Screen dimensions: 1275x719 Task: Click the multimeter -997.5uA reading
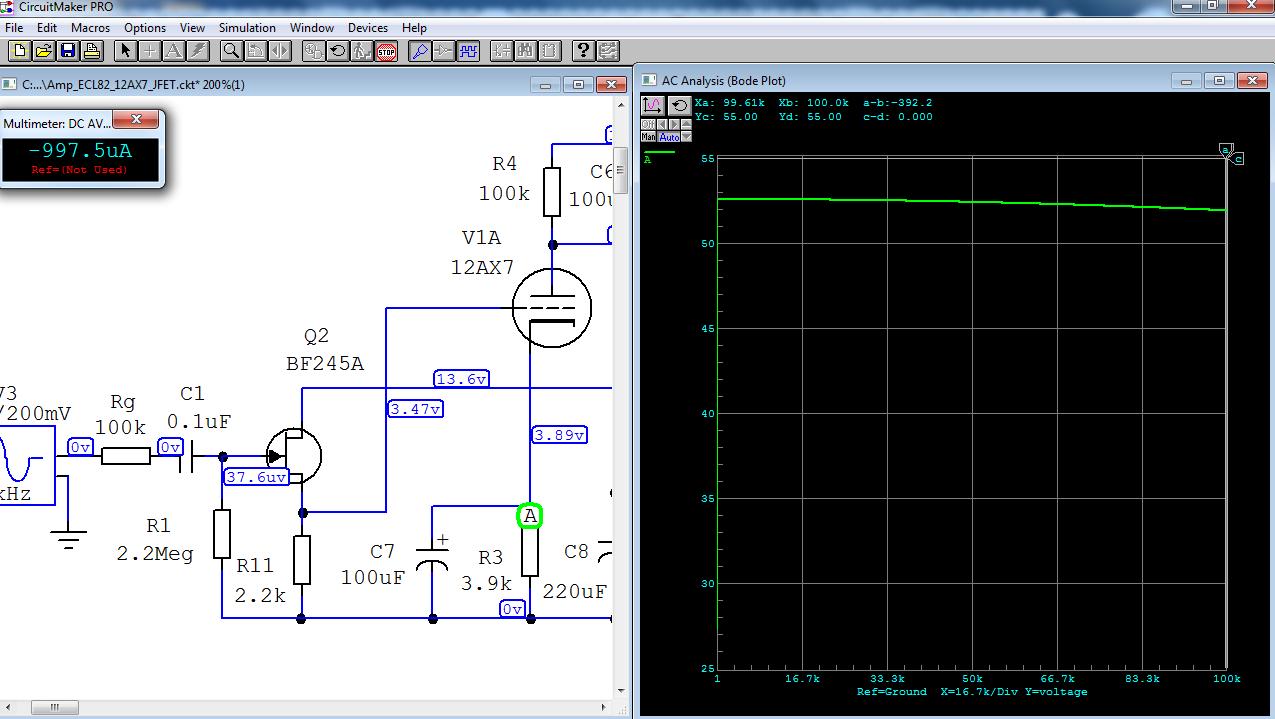click(80, 151)
